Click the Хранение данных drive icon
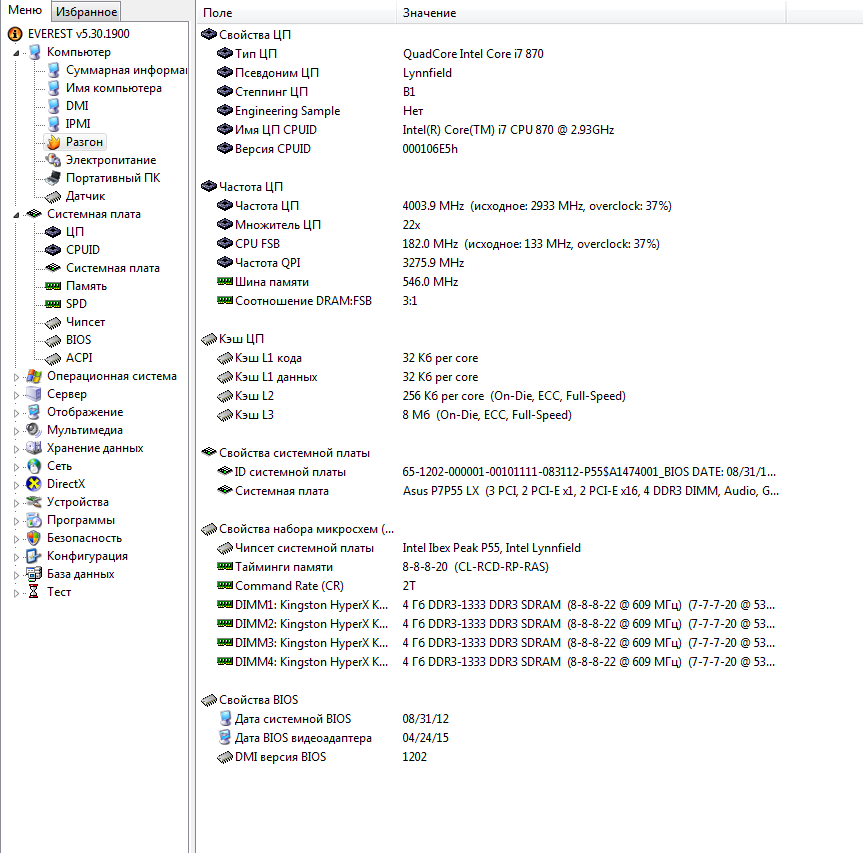 34,448
